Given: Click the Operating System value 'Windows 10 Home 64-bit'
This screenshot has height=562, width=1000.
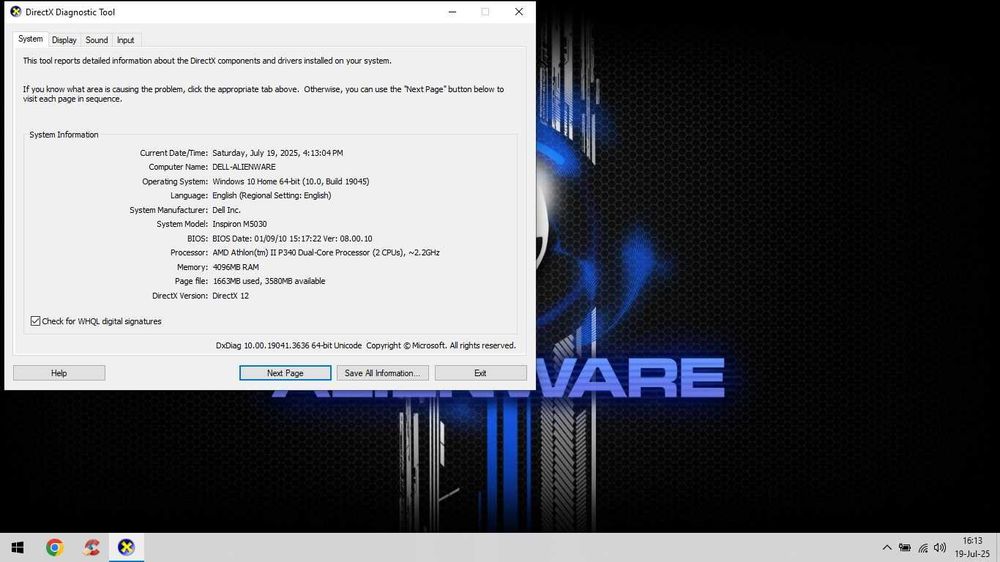Looking at the screenshot, I should tap(256, 181).
